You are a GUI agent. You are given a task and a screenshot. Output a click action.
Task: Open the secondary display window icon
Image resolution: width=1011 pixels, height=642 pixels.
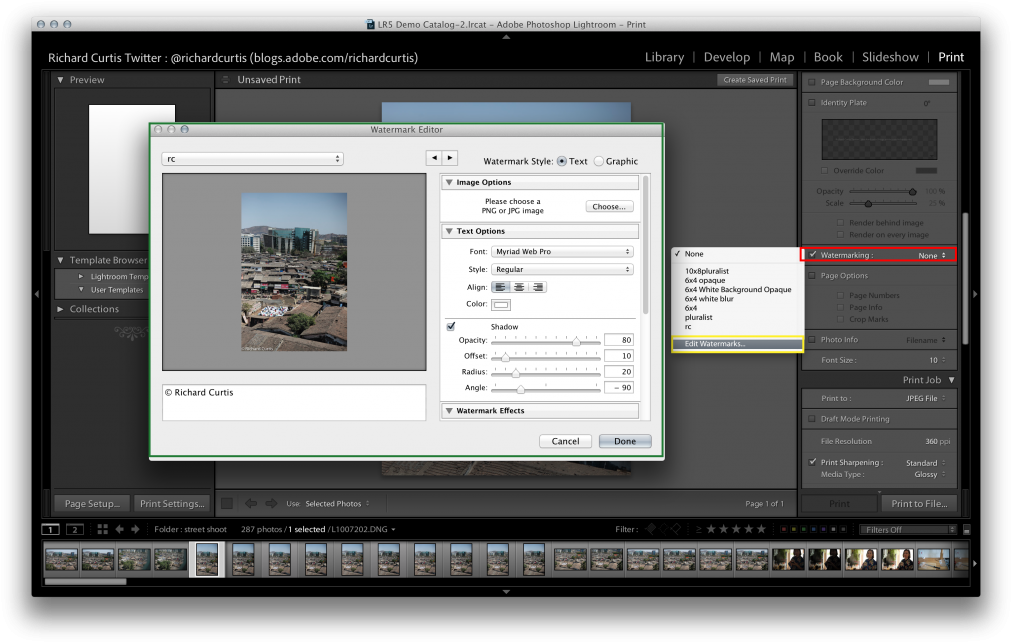click(75, 529)
